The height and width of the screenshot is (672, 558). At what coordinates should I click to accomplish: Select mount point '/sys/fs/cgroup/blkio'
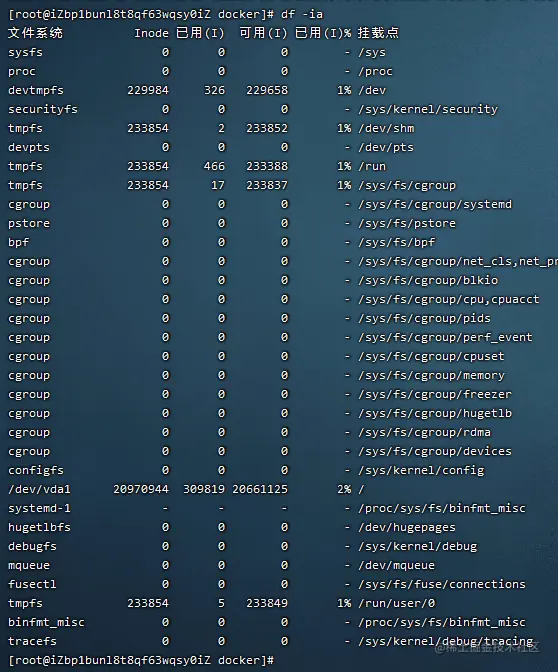tap(428, 280)
